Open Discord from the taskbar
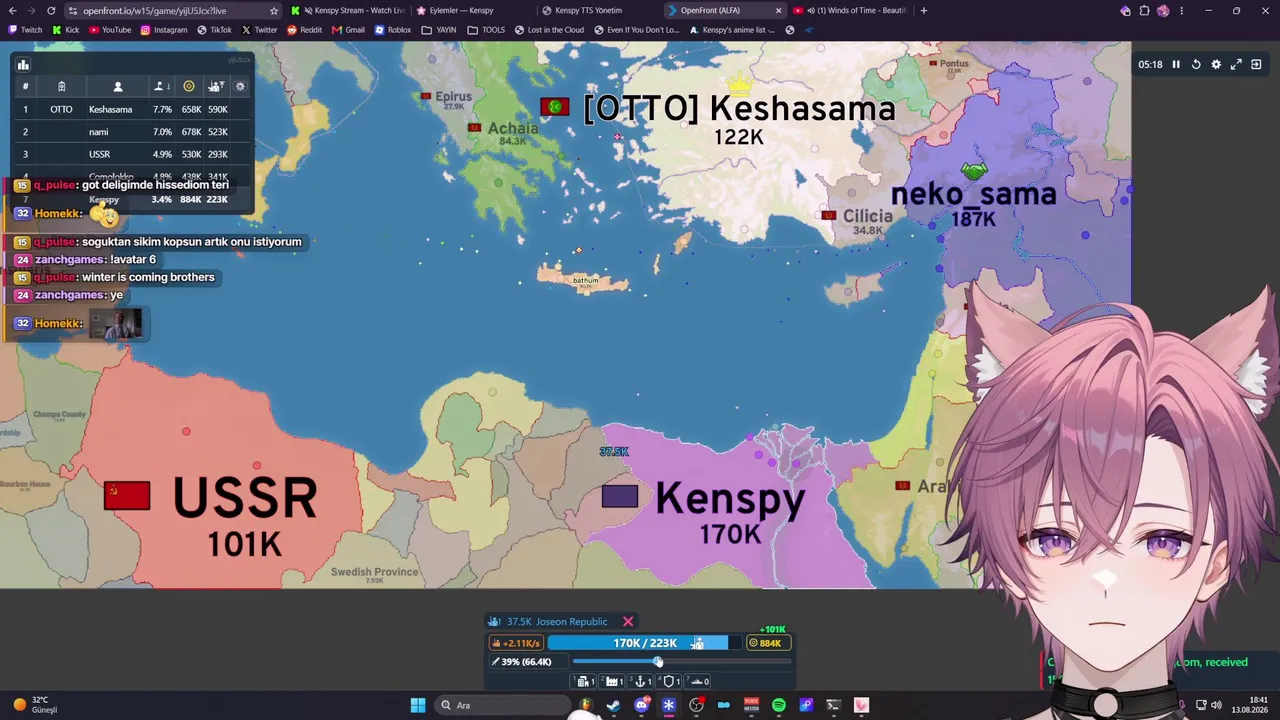Screen dimensions: 1280x720 coord(641,705)
